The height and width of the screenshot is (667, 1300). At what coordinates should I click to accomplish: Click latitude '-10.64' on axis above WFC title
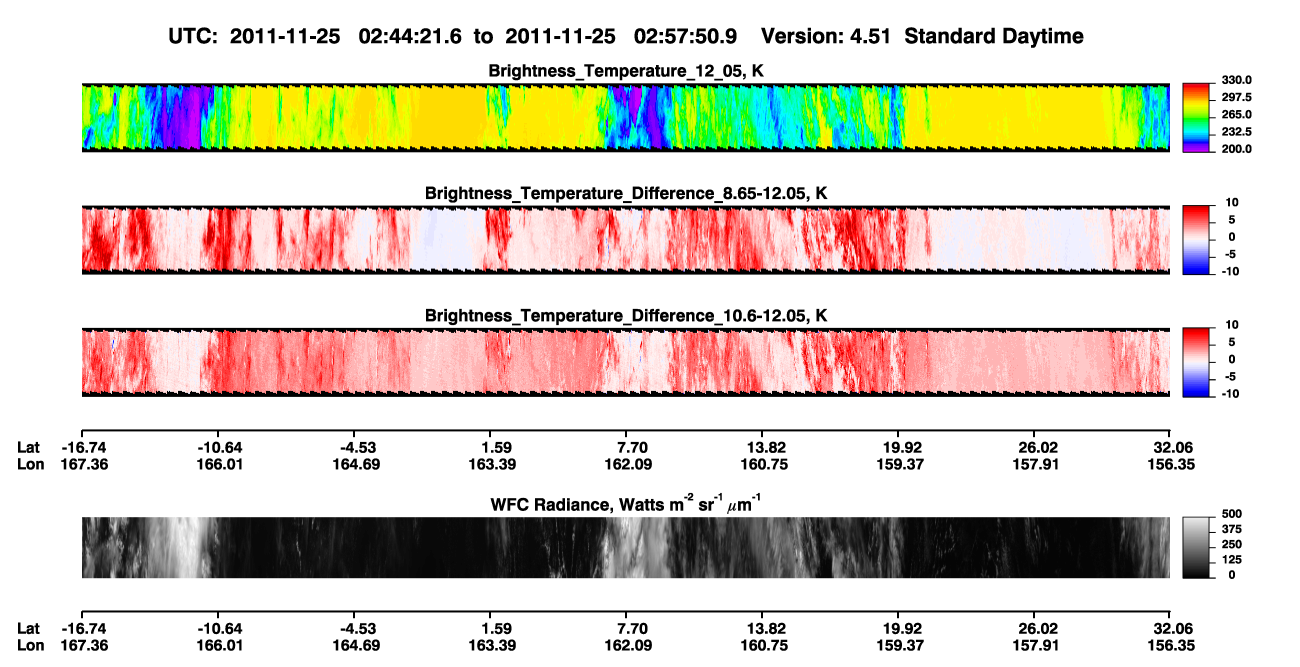[219, 447]
